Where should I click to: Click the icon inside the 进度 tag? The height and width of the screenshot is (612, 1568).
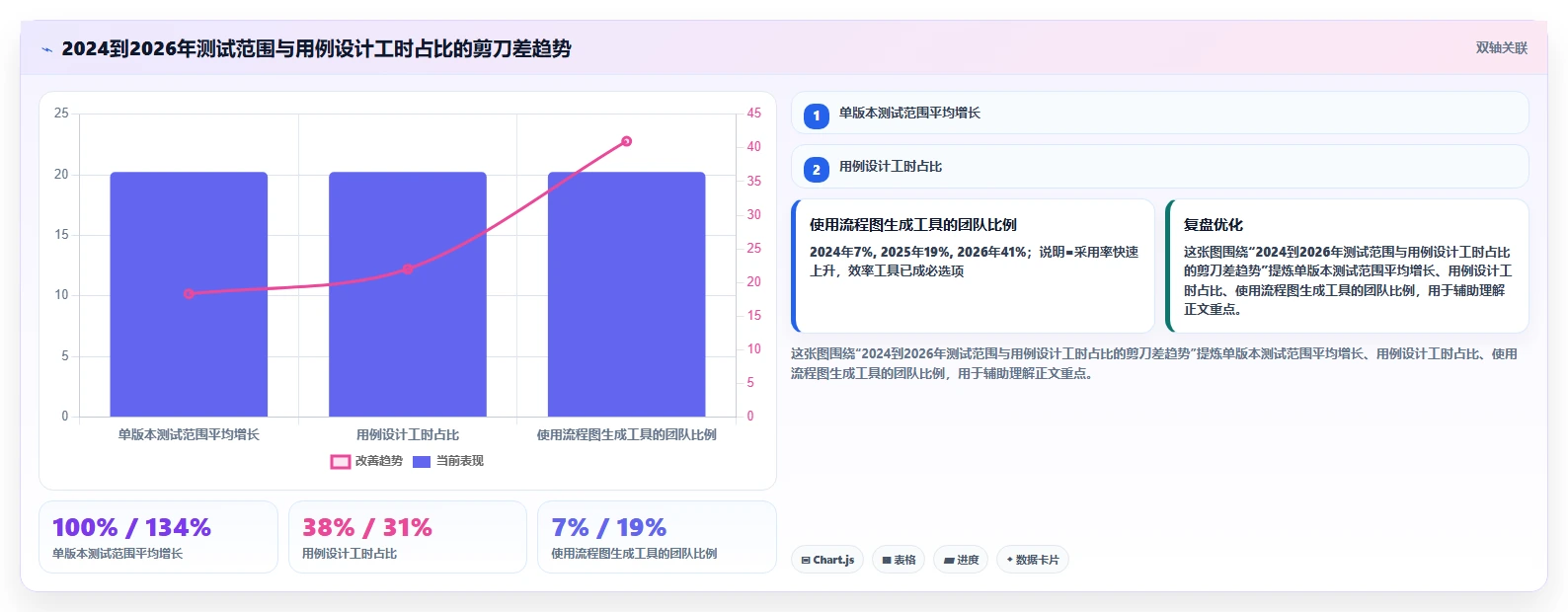click(949, 561)
